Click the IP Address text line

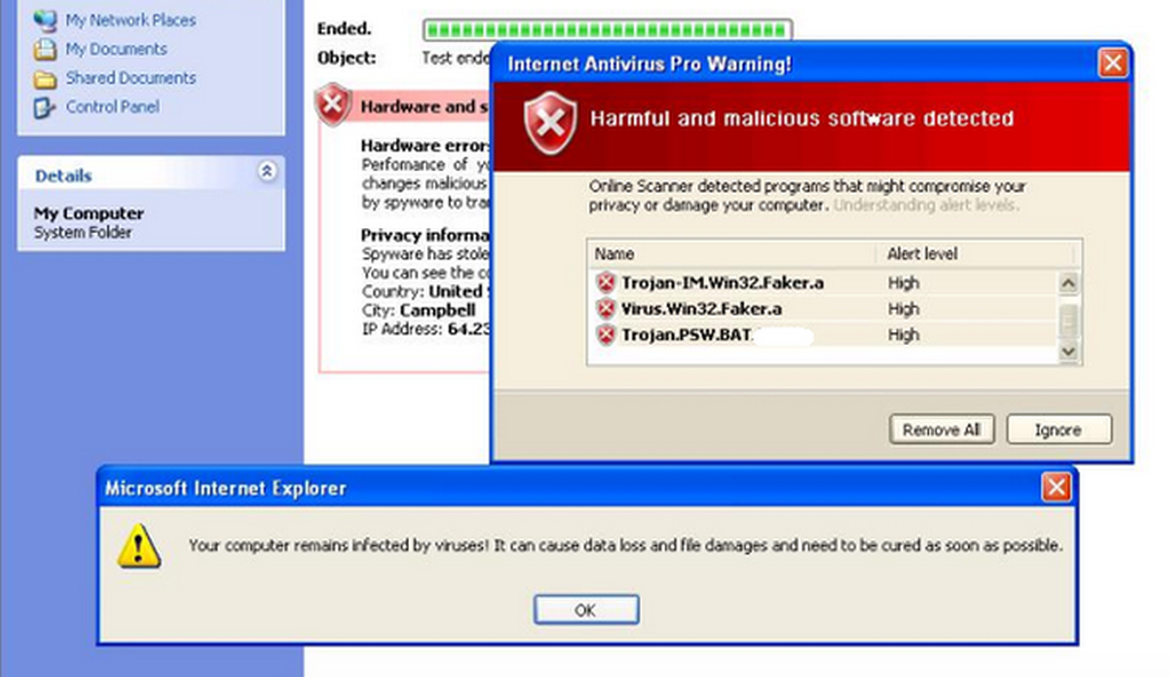click(x=427, y=329)
